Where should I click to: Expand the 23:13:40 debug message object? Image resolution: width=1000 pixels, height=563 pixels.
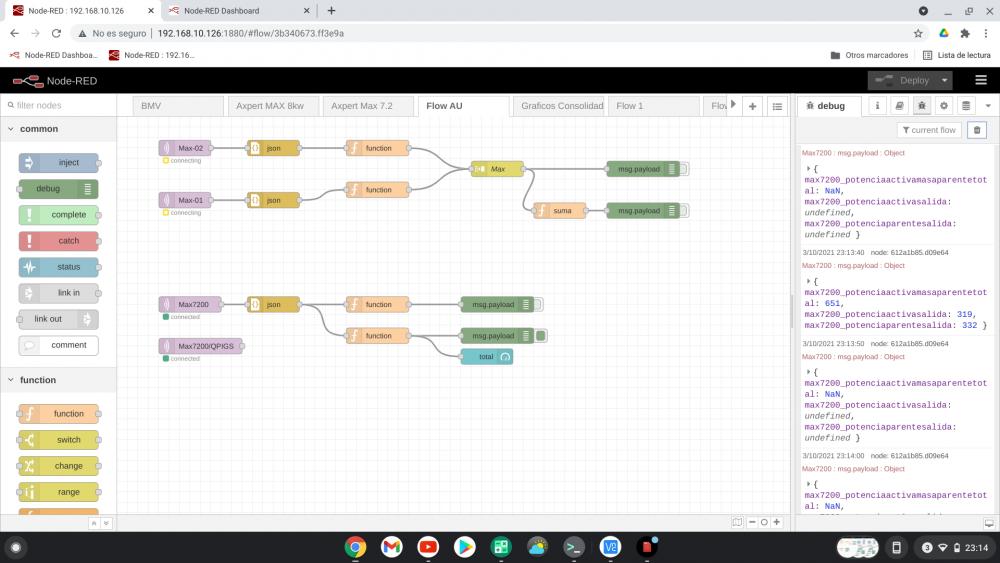[x=808, y=281]
